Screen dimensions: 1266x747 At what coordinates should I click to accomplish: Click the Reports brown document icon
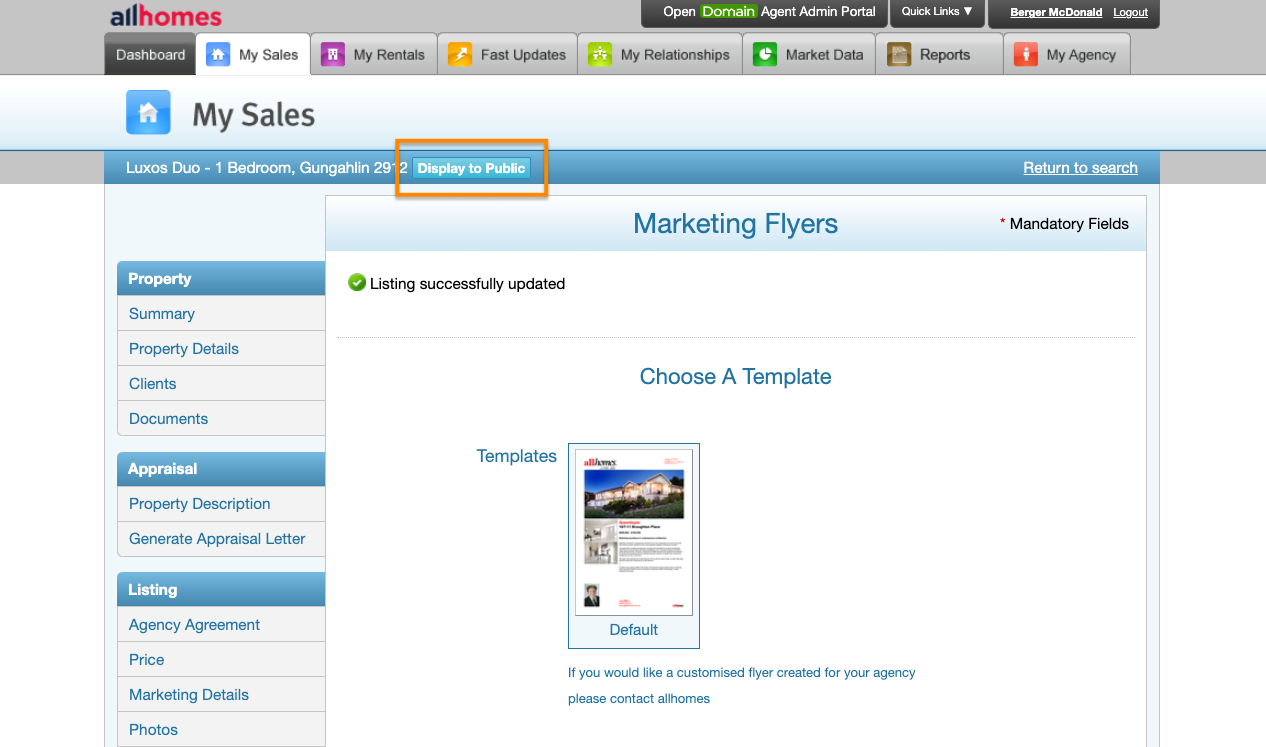pyautogui.click(x=900, y=55)
